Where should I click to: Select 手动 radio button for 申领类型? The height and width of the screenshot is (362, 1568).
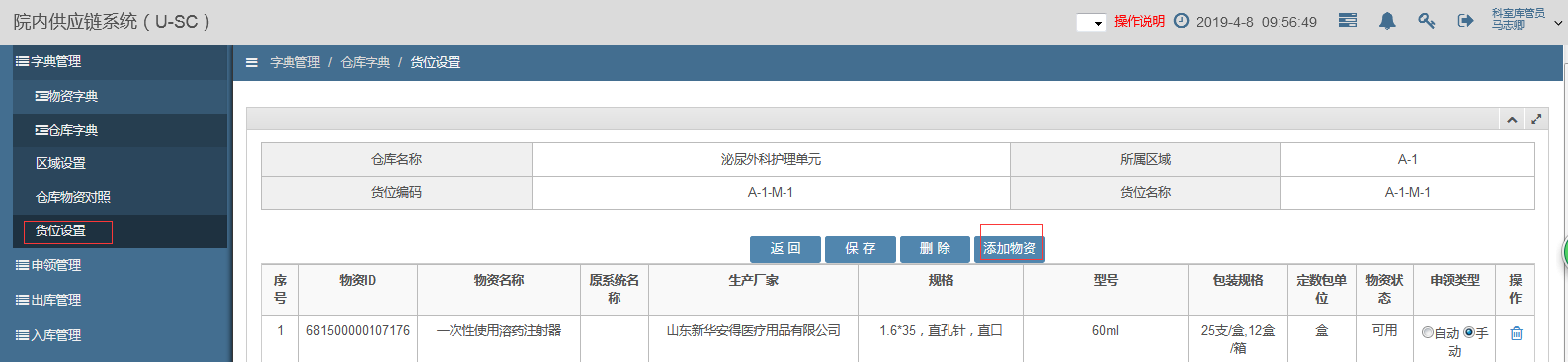click(x=1469, y=332)
